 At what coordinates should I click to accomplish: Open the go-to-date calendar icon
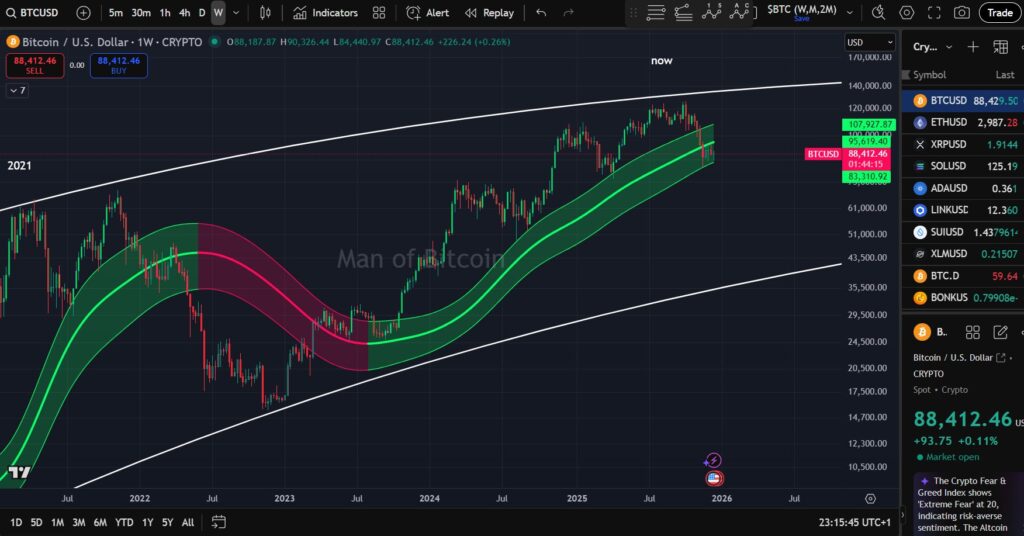[x=219, y=522]
